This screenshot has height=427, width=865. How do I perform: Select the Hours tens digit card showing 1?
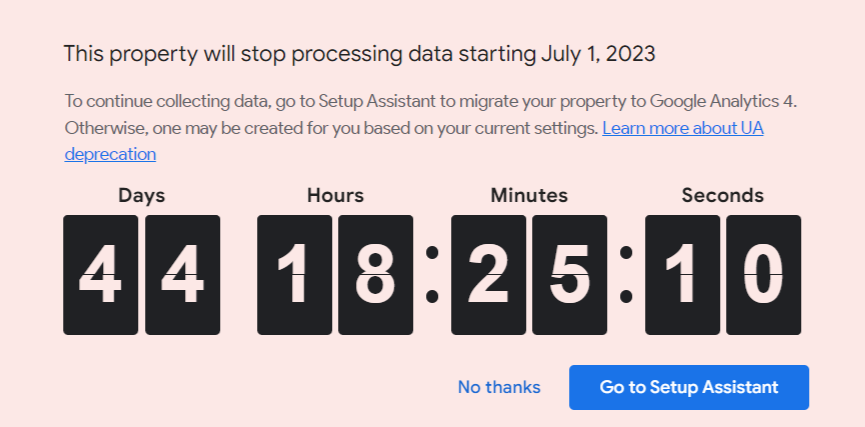(294, 275)
